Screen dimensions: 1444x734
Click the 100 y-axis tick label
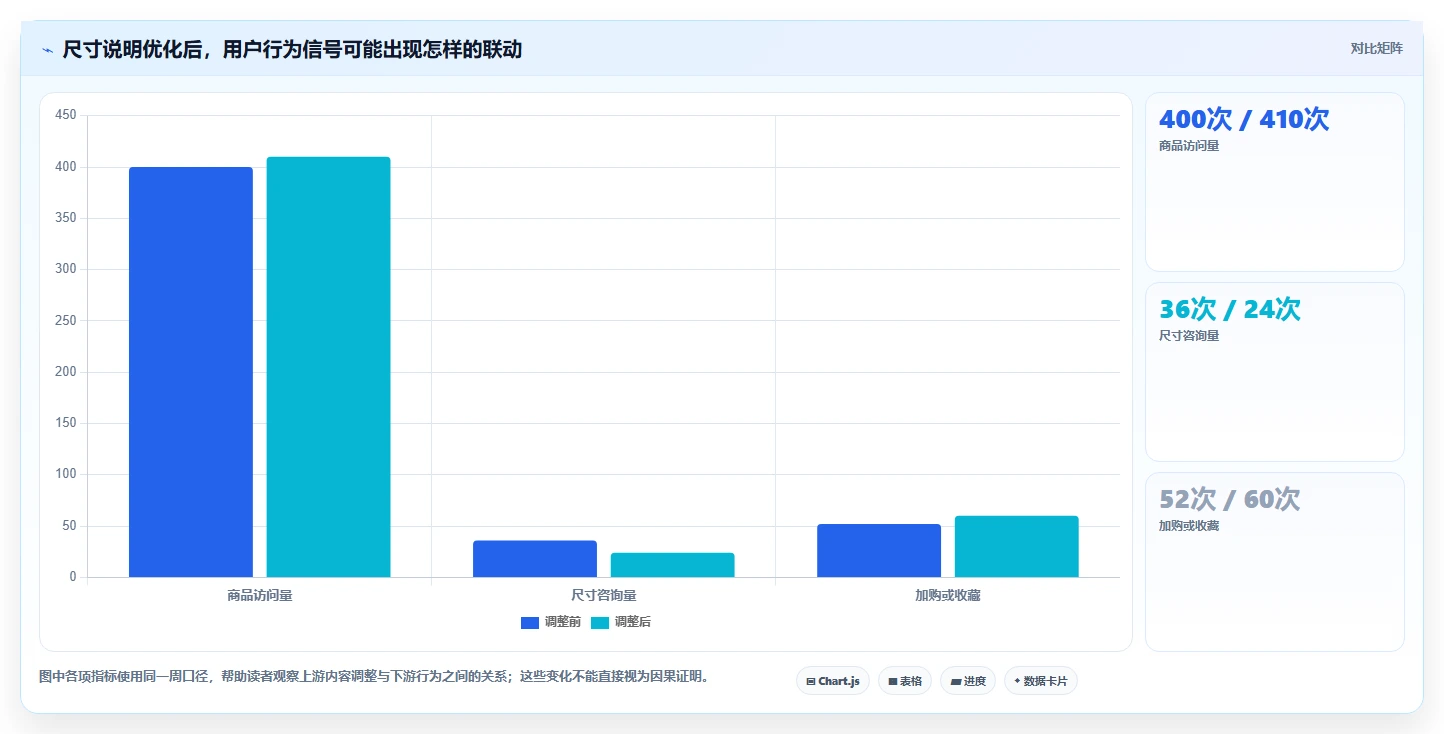click(66, 474)
